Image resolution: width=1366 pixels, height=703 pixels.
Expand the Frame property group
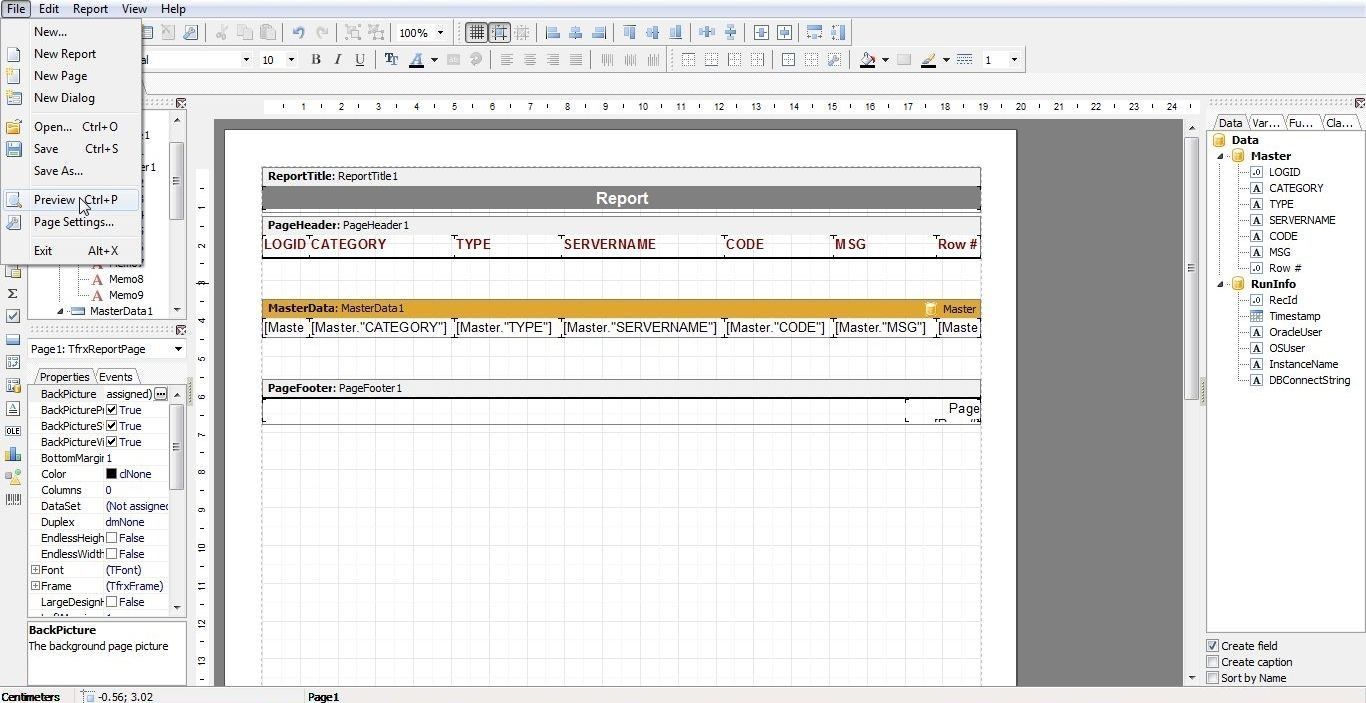tap(35, 586)
